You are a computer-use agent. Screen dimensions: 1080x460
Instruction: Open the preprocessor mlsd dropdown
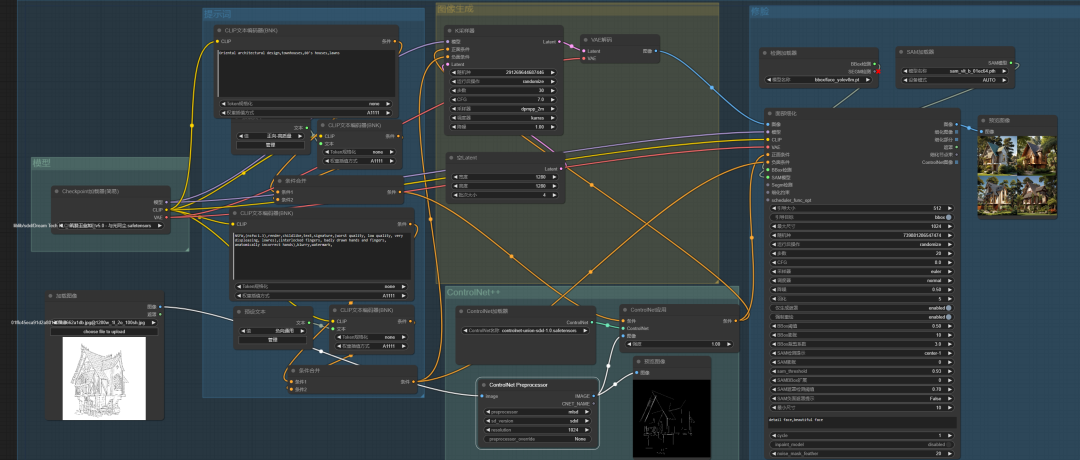537,412
